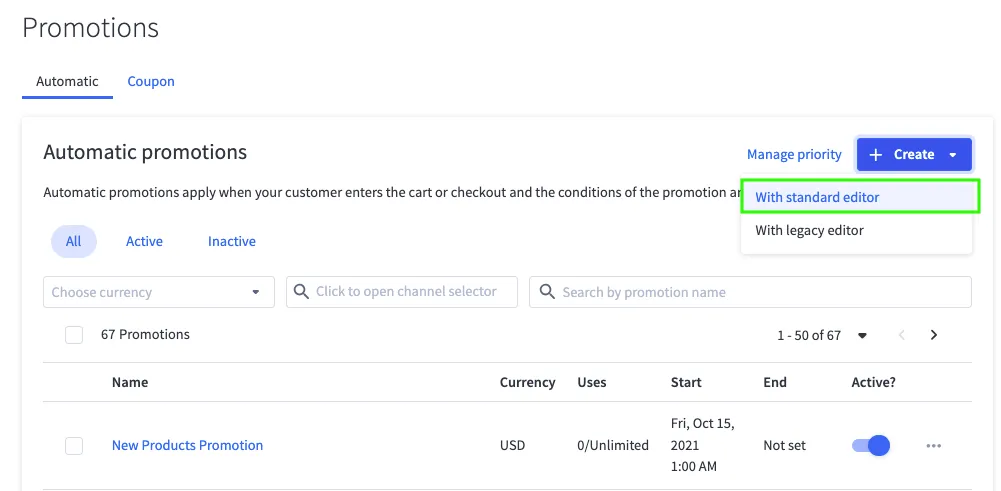Open the New Products Promotion link

(x=187, y=446)
